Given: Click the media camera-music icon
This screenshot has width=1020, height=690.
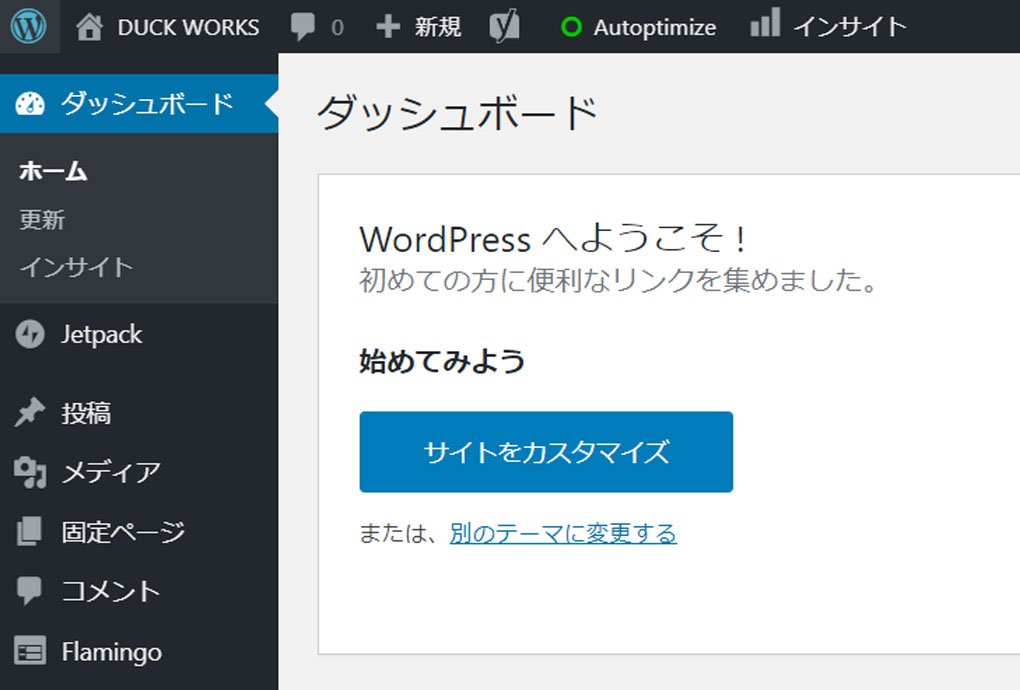Looking at the screenshot, I should (x=30, y=473).
